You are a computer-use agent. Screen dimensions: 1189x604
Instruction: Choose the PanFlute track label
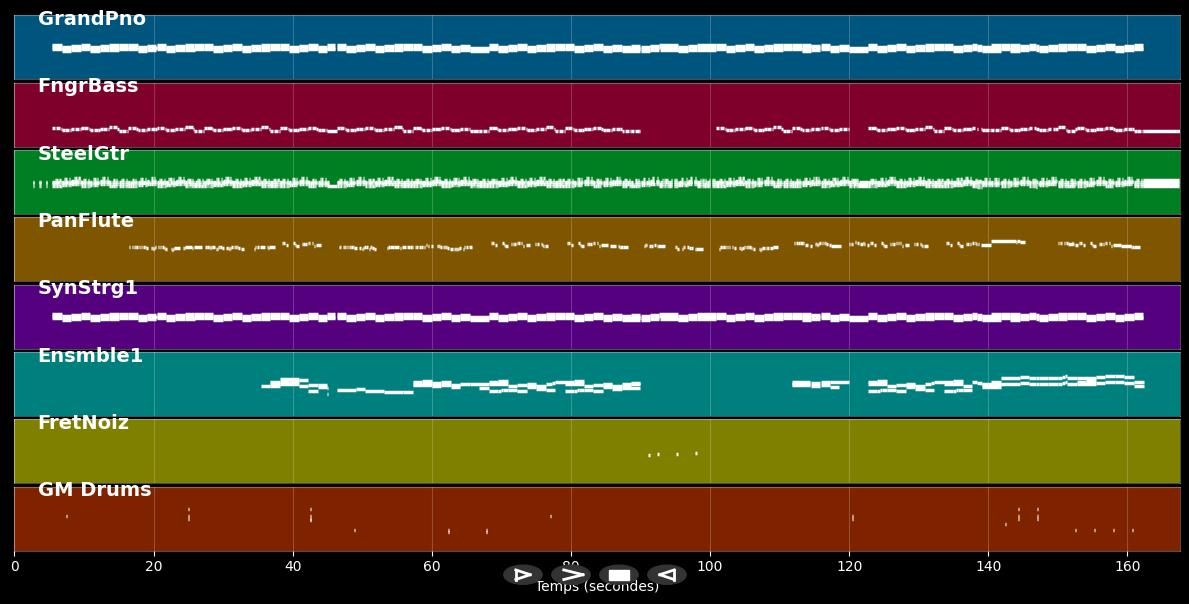click(86, 221)
